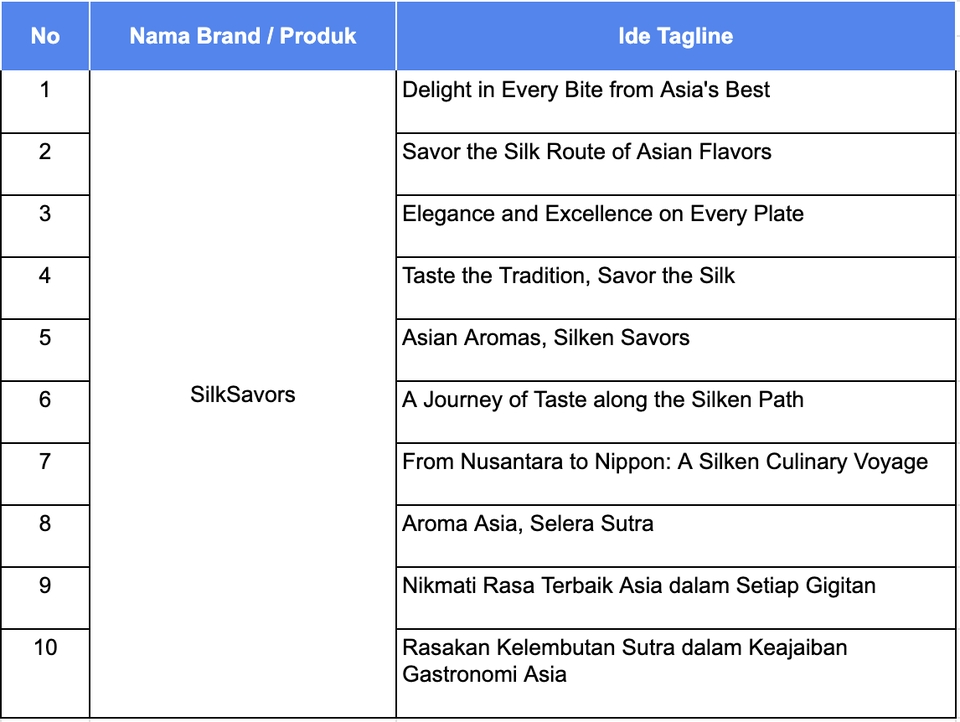Select tagline "Delight in Every Bite from Asia's Best"
960x722 pixels.
586,90
